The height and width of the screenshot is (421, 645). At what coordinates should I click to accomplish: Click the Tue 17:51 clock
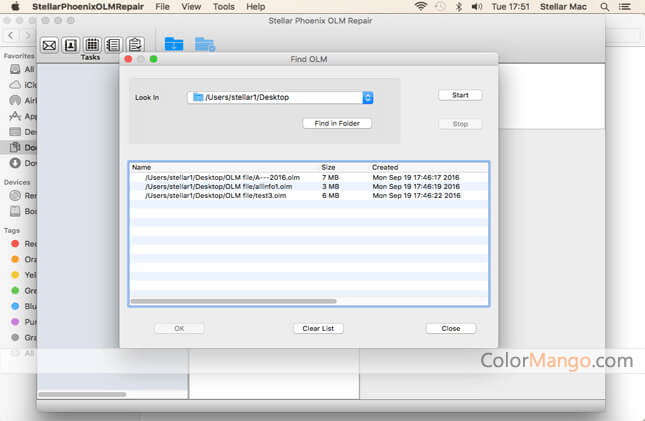pos(510,7)
